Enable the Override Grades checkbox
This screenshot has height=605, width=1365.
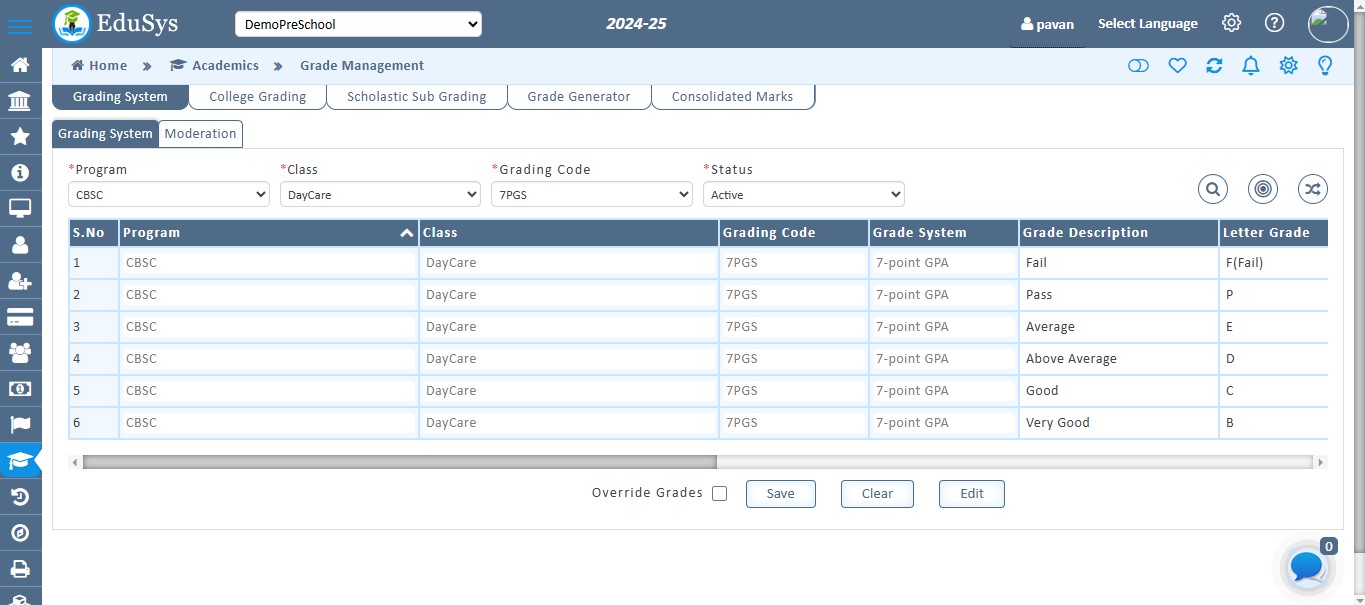tap(719, 493)
